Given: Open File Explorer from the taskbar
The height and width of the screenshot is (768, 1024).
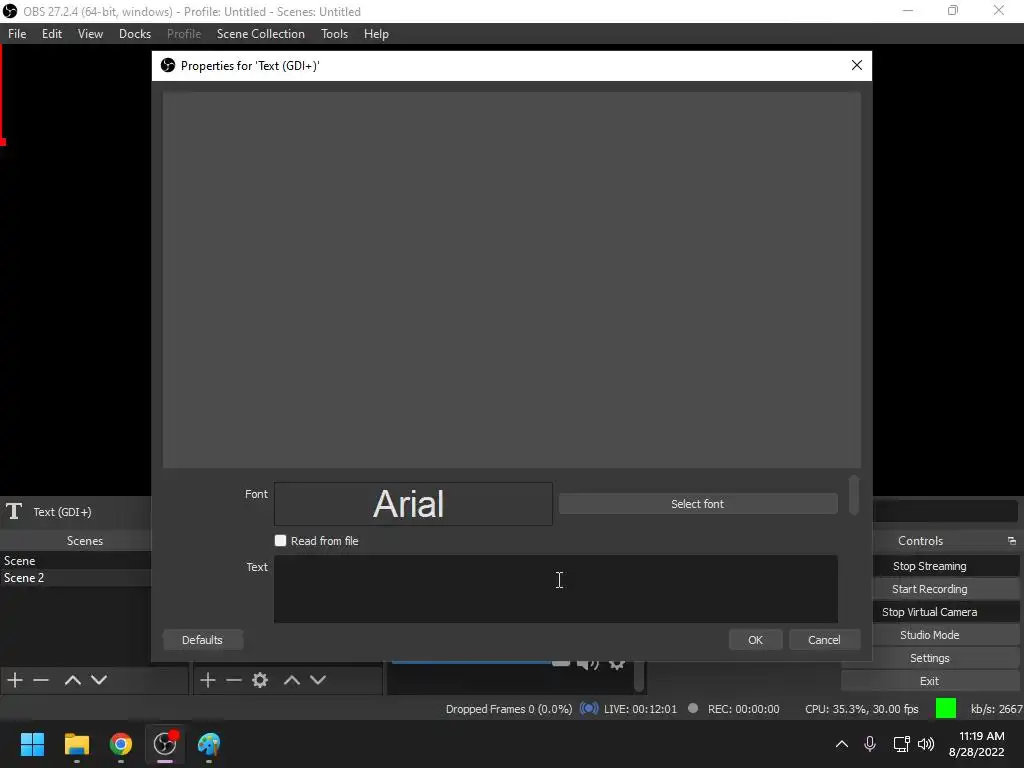Looking at the screenshot, I should [x=76, y=744].
